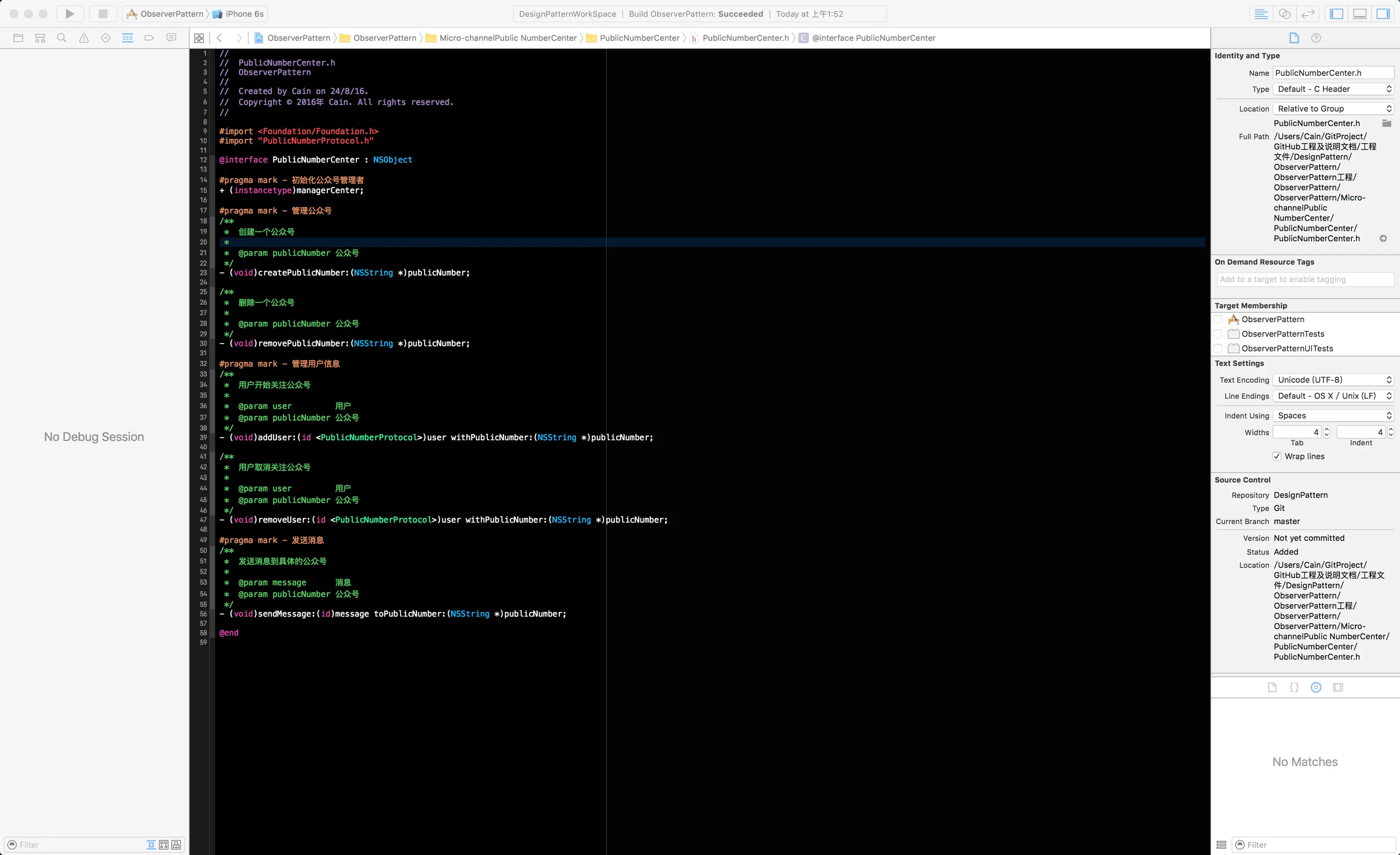
Task: Check the ObserverPattern target membership checkbox
Action: pos(1218,319)
